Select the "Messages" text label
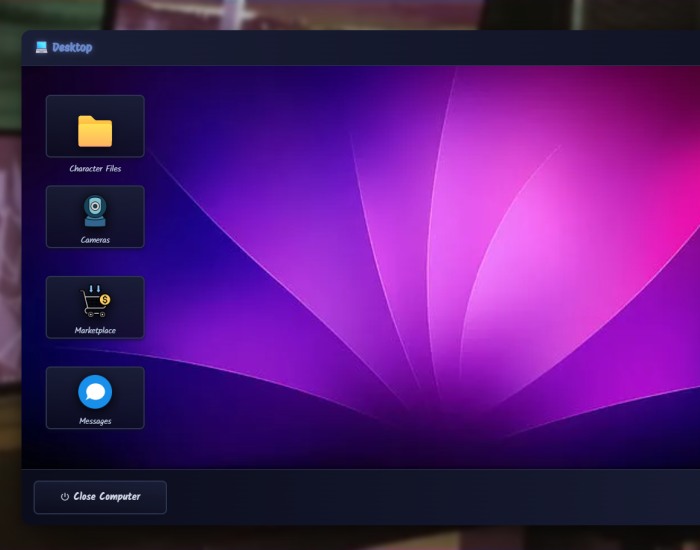700x550 pixels. 95,421
